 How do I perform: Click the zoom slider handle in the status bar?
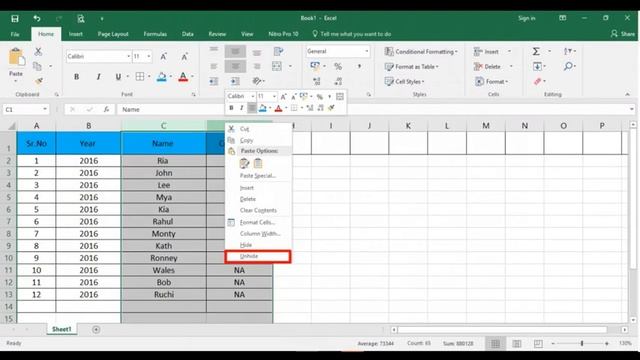pos(582,344)
